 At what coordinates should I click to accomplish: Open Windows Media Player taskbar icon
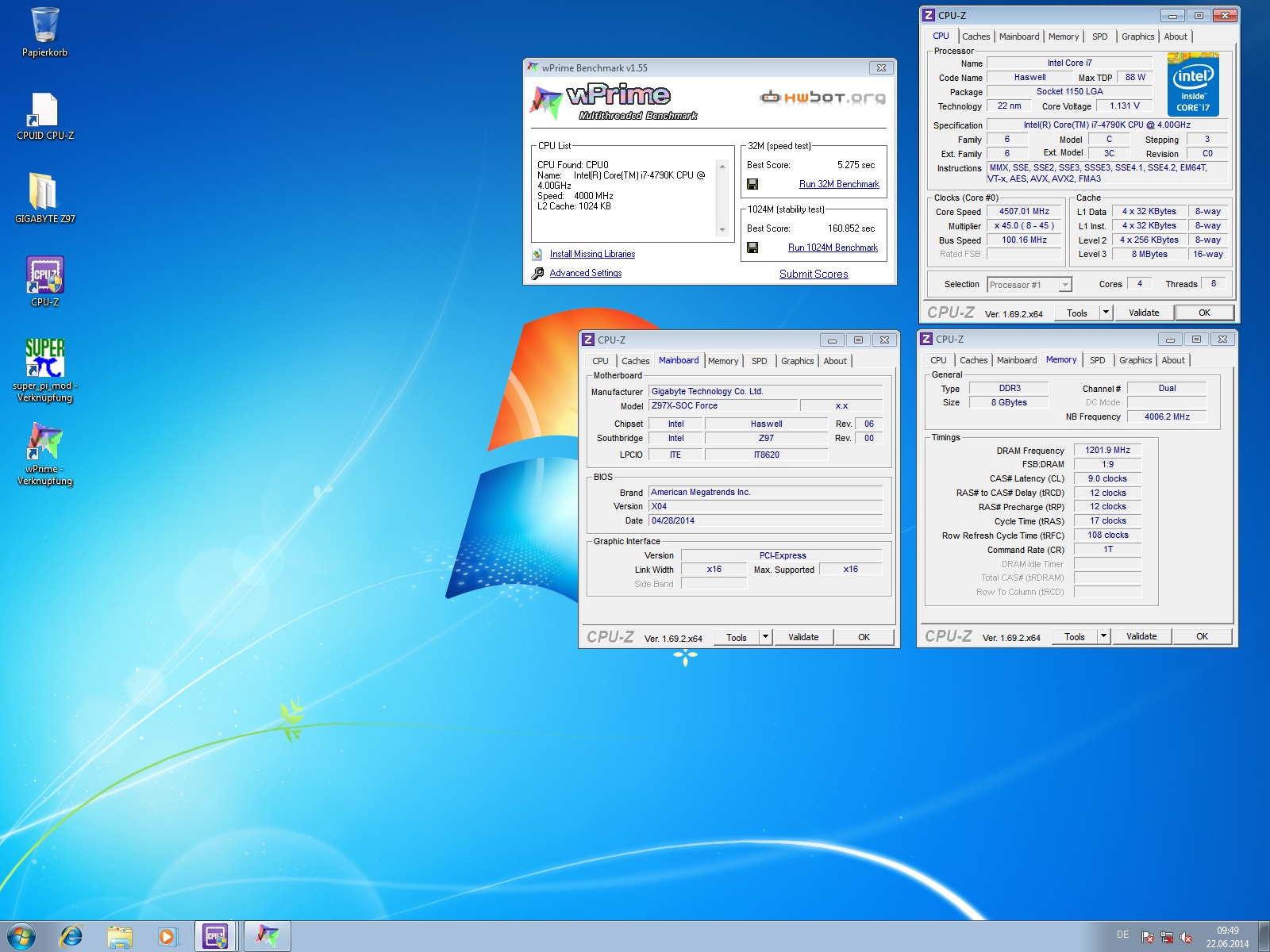click(167, 936)
